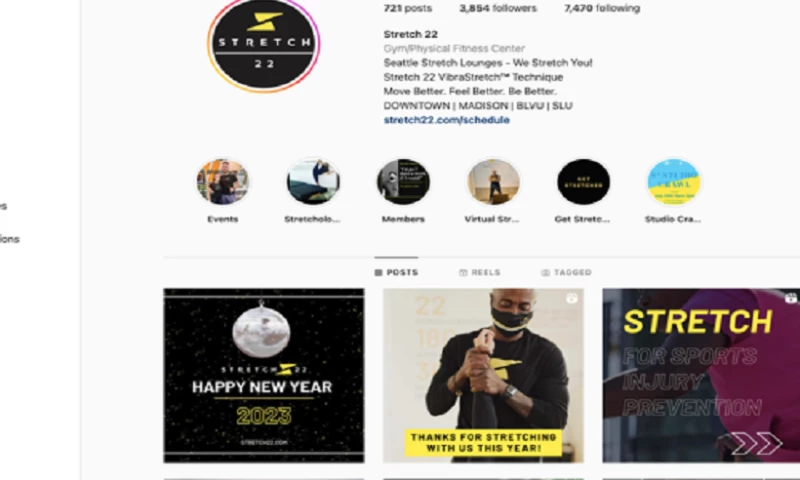Click the 721 posts count
The height and width of the screenshot is (480, 800).
pyautogui.click(x=408, y=8)
